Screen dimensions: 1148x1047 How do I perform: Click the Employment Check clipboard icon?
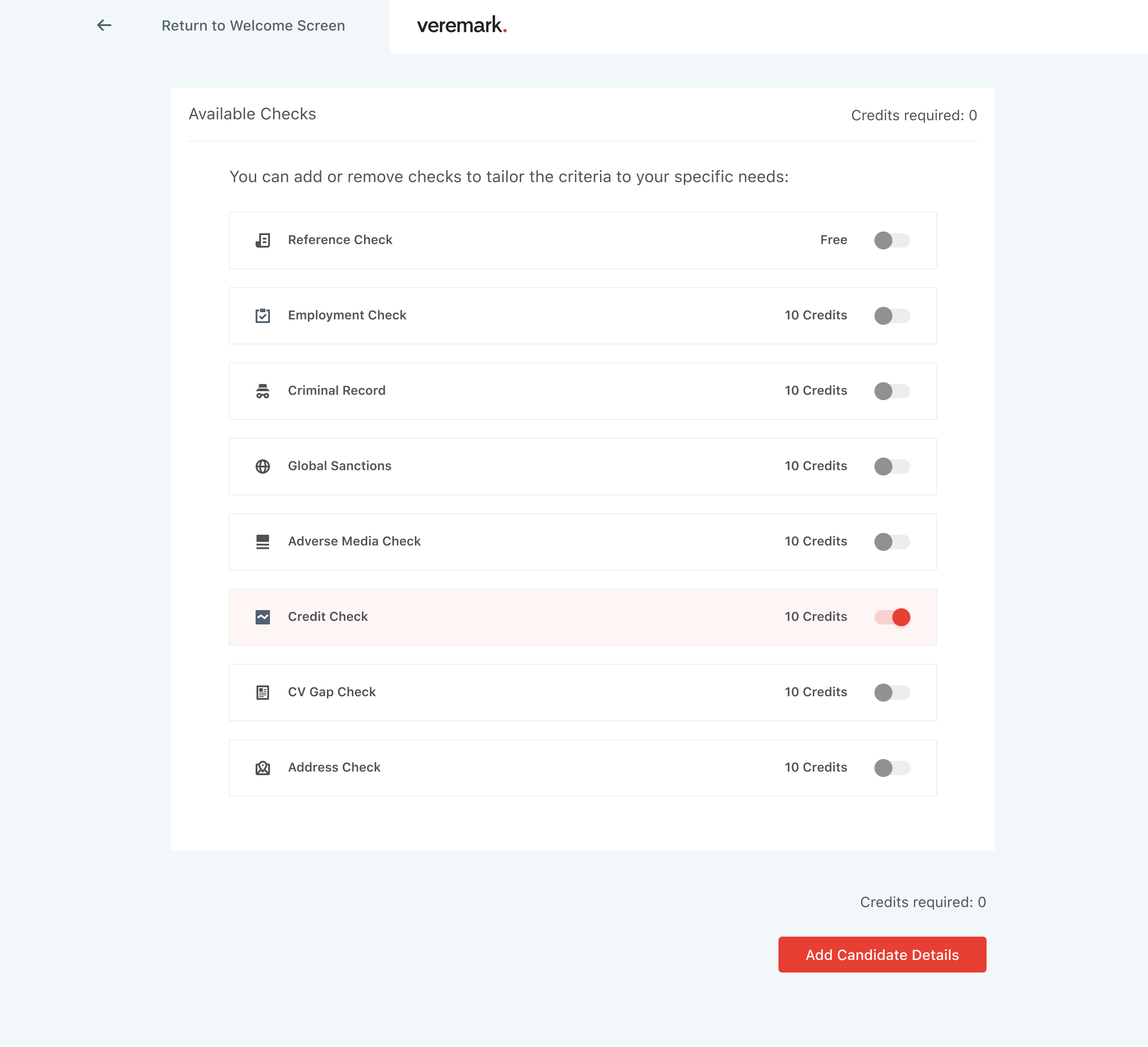point(262,315)
